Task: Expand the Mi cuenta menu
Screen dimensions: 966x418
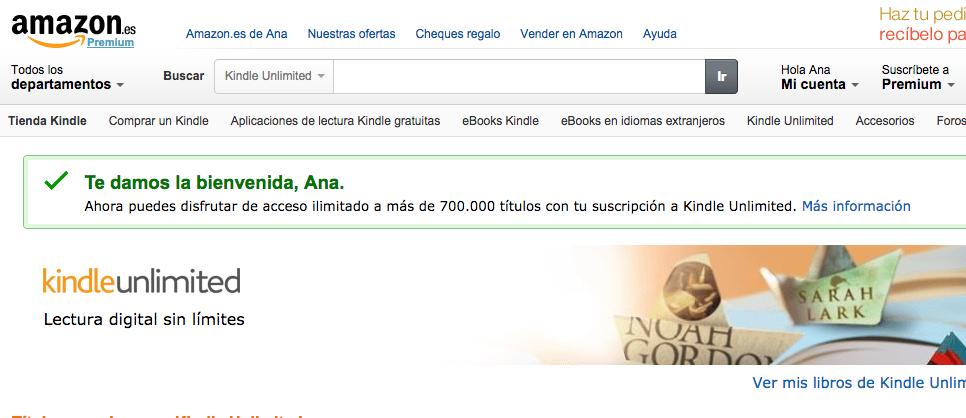Action: coord(819,77)
